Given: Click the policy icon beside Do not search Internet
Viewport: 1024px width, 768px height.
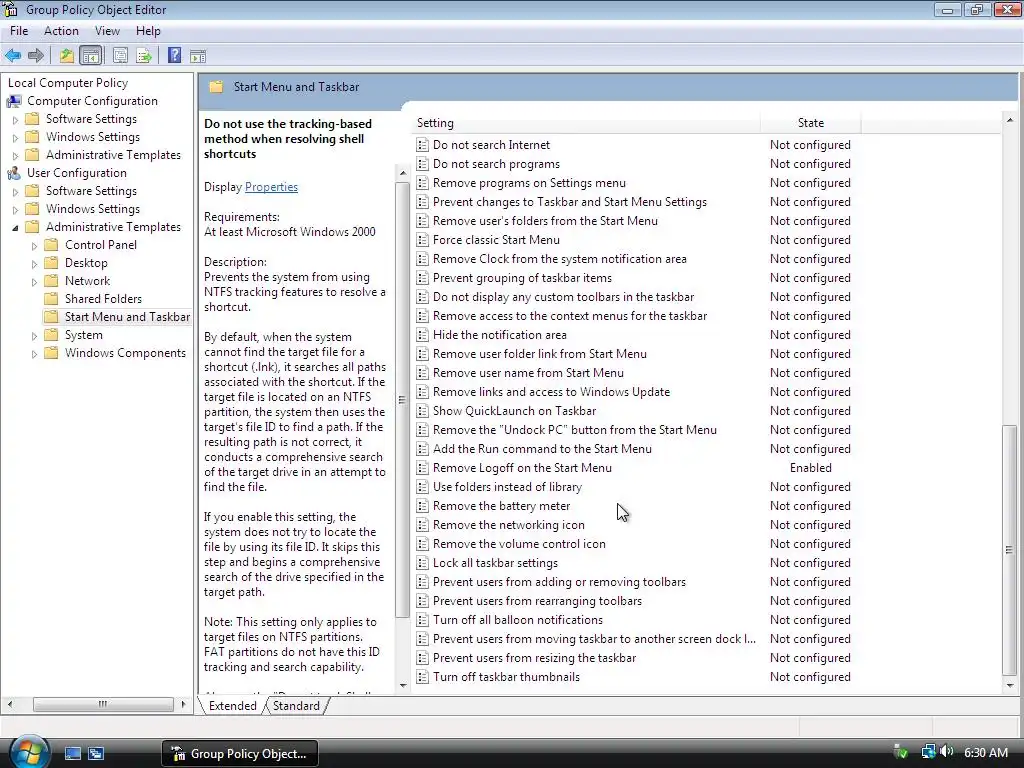Looking at the screenshot, I should pyautogui.click(x=423, y=145).
